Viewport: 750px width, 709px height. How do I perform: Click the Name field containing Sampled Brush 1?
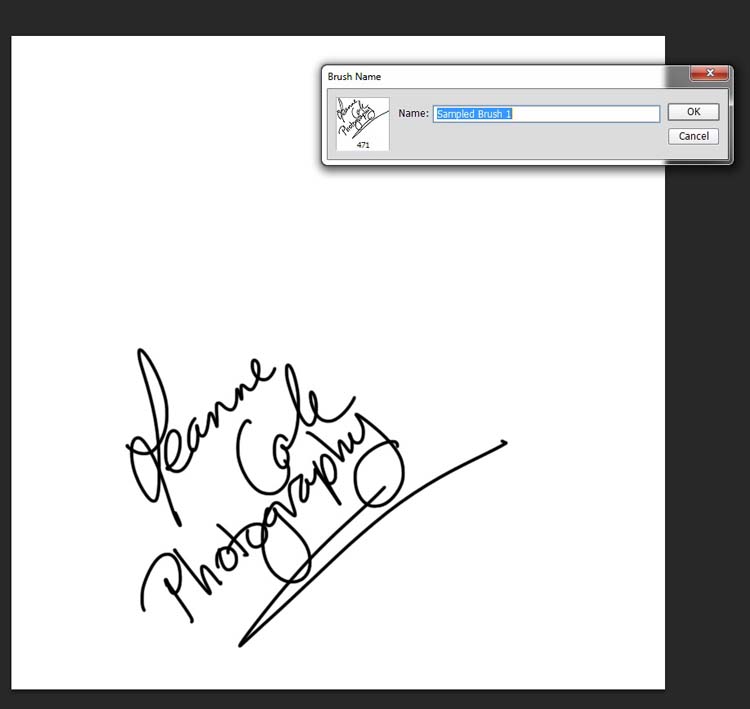tap(546, 114)
